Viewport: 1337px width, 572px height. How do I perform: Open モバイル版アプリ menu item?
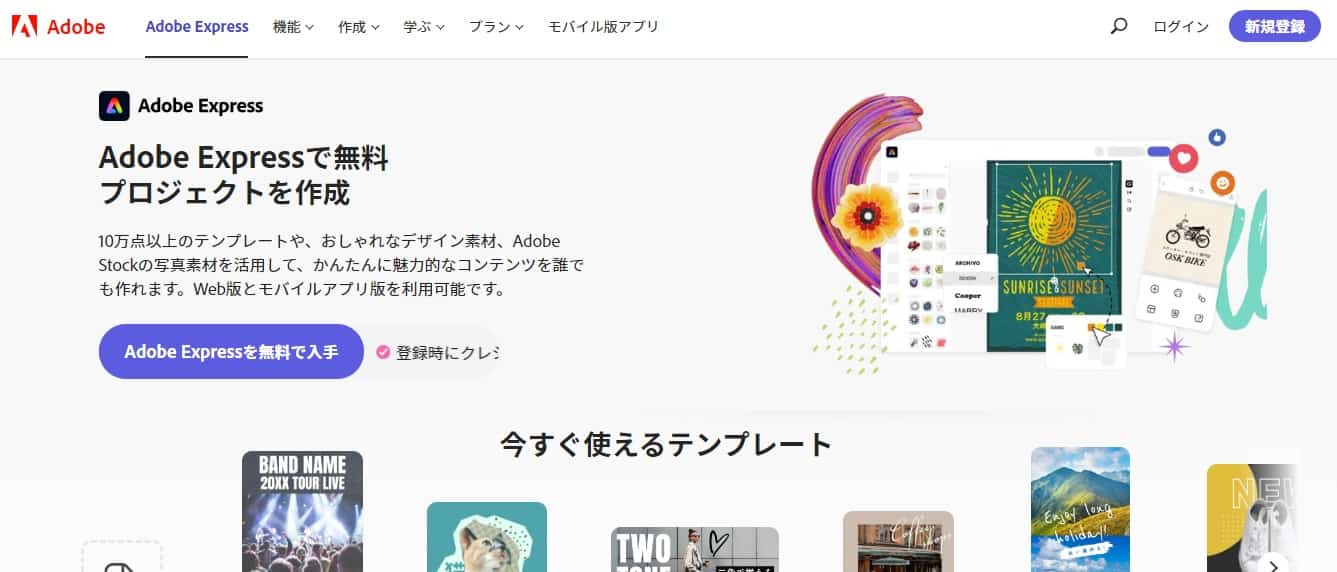(603, 27)
